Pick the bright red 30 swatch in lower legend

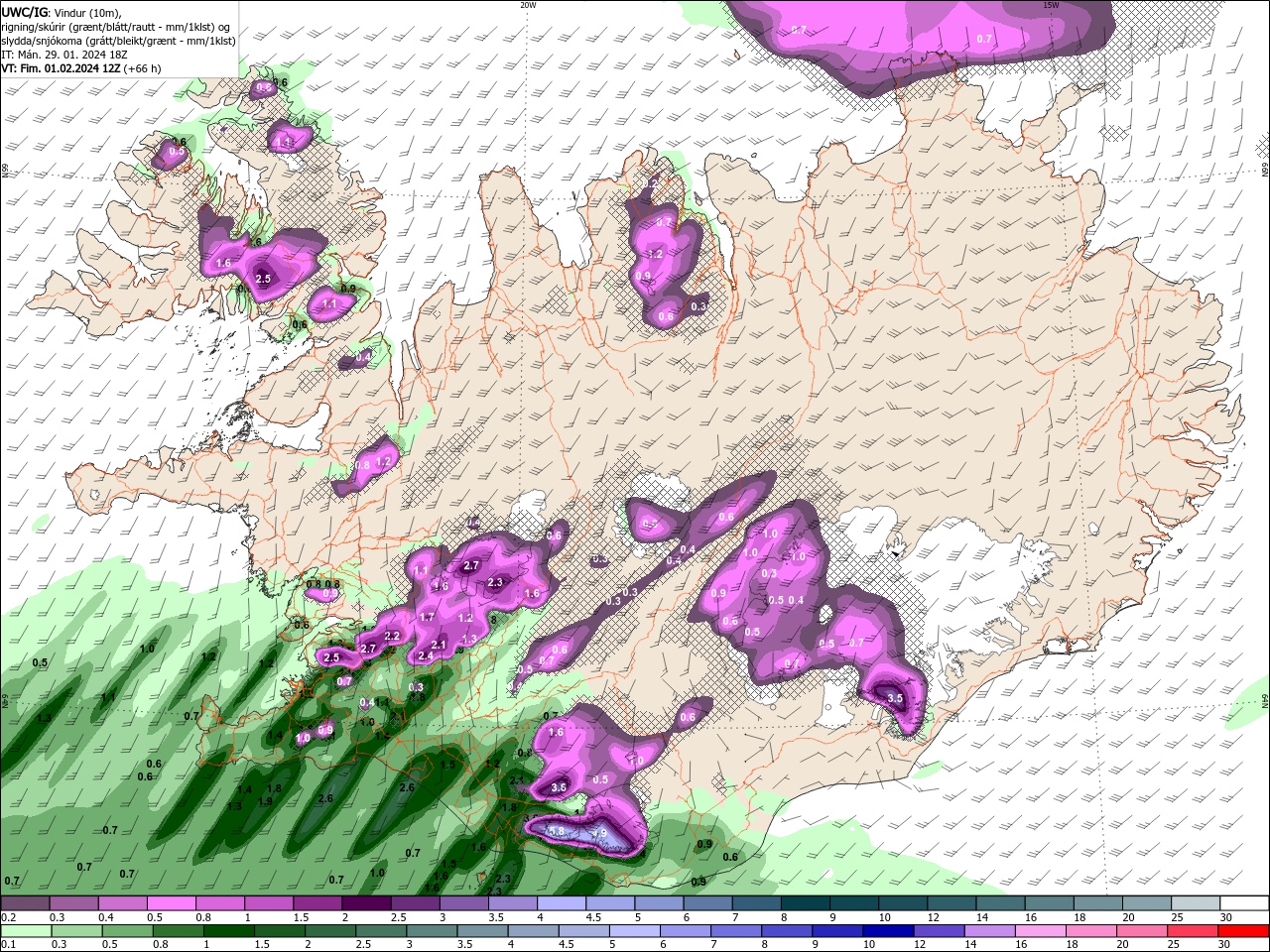point(1244,931)
